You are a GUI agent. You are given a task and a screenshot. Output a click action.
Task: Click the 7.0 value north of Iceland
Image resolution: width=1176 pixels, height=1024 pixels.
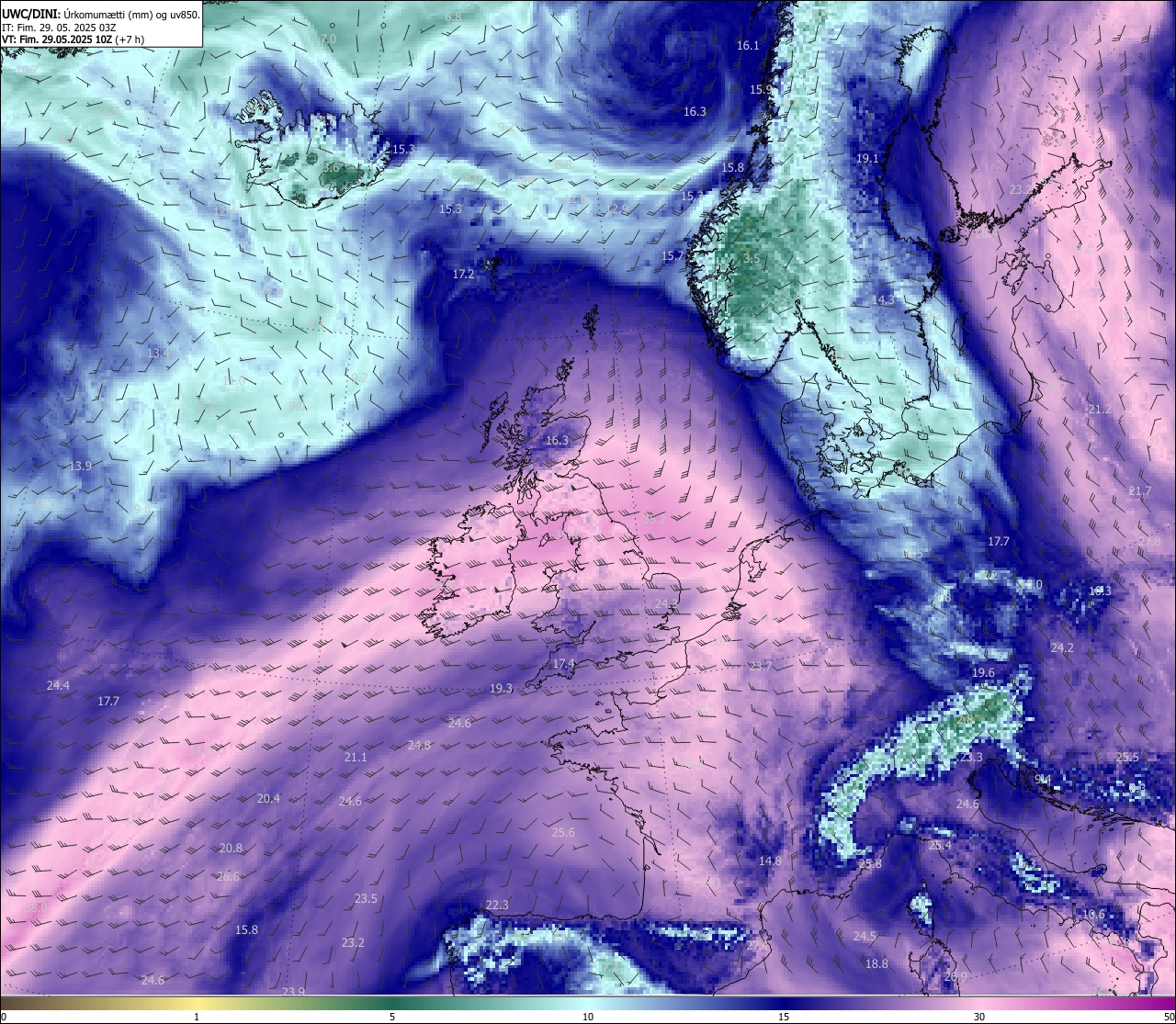coord(328,39)
